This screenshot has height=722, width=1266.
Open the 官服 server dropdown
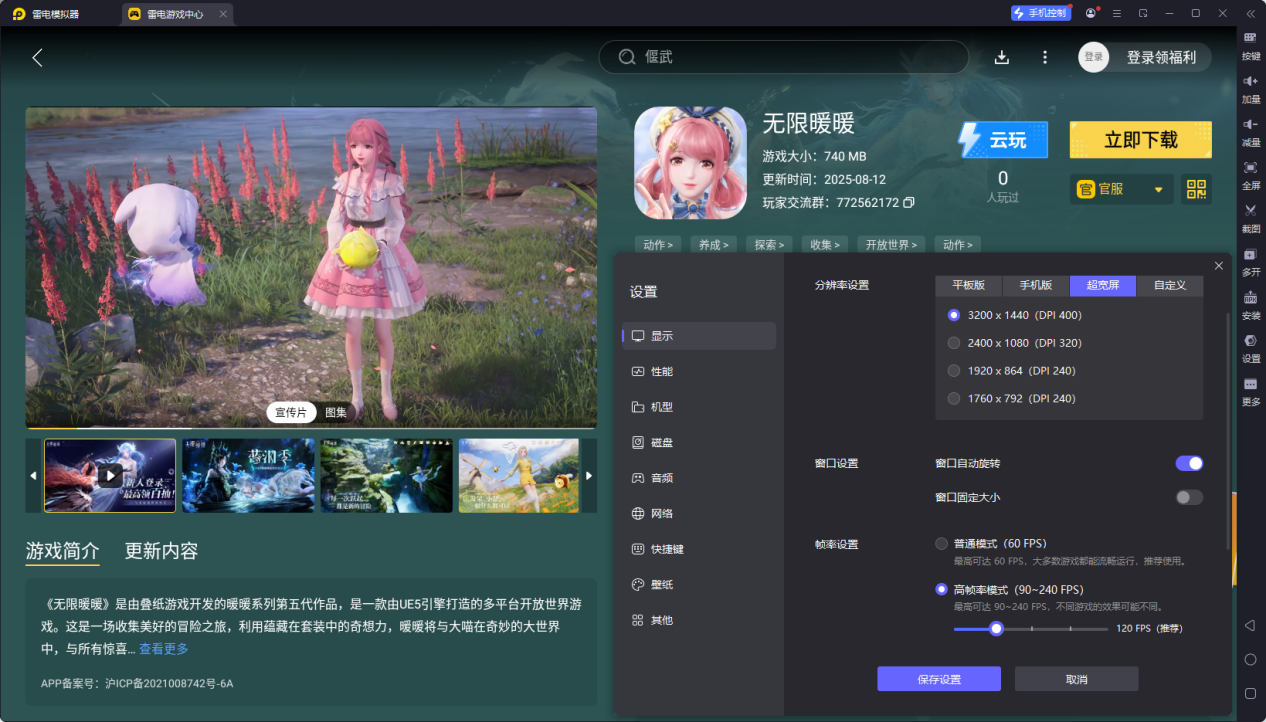click(x=1122, y=189)
